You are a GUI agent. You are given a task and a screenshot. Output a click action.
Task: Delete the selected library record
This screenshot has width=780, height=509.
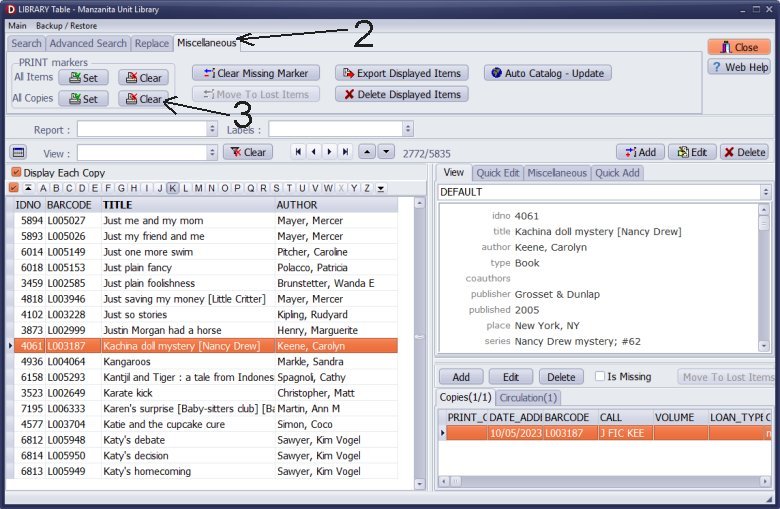pyautogui.click(x=744, y=152)
